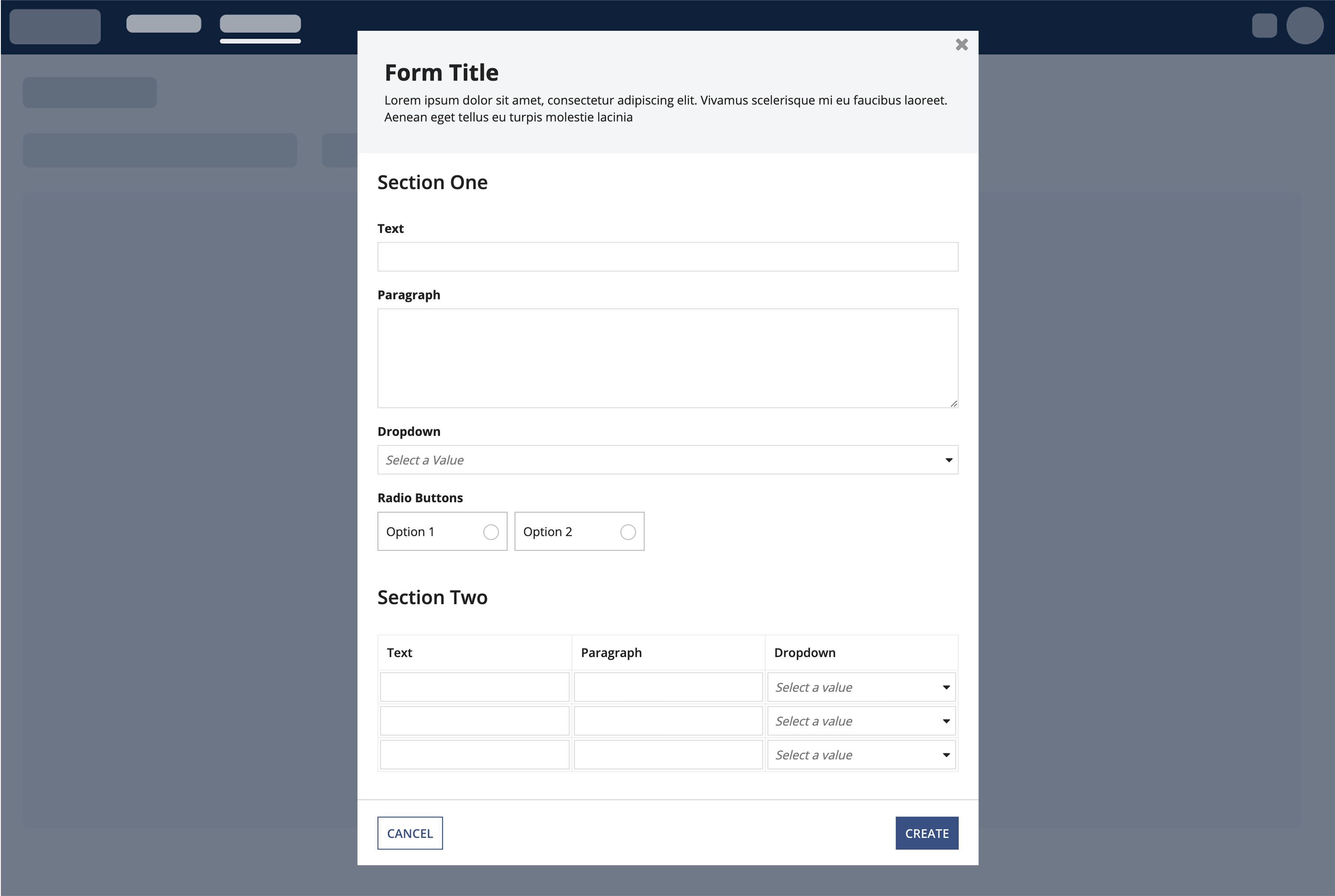Close the form dialog with X icon
The width and height of the screenshot is (1335, 896).
(961, 45)
